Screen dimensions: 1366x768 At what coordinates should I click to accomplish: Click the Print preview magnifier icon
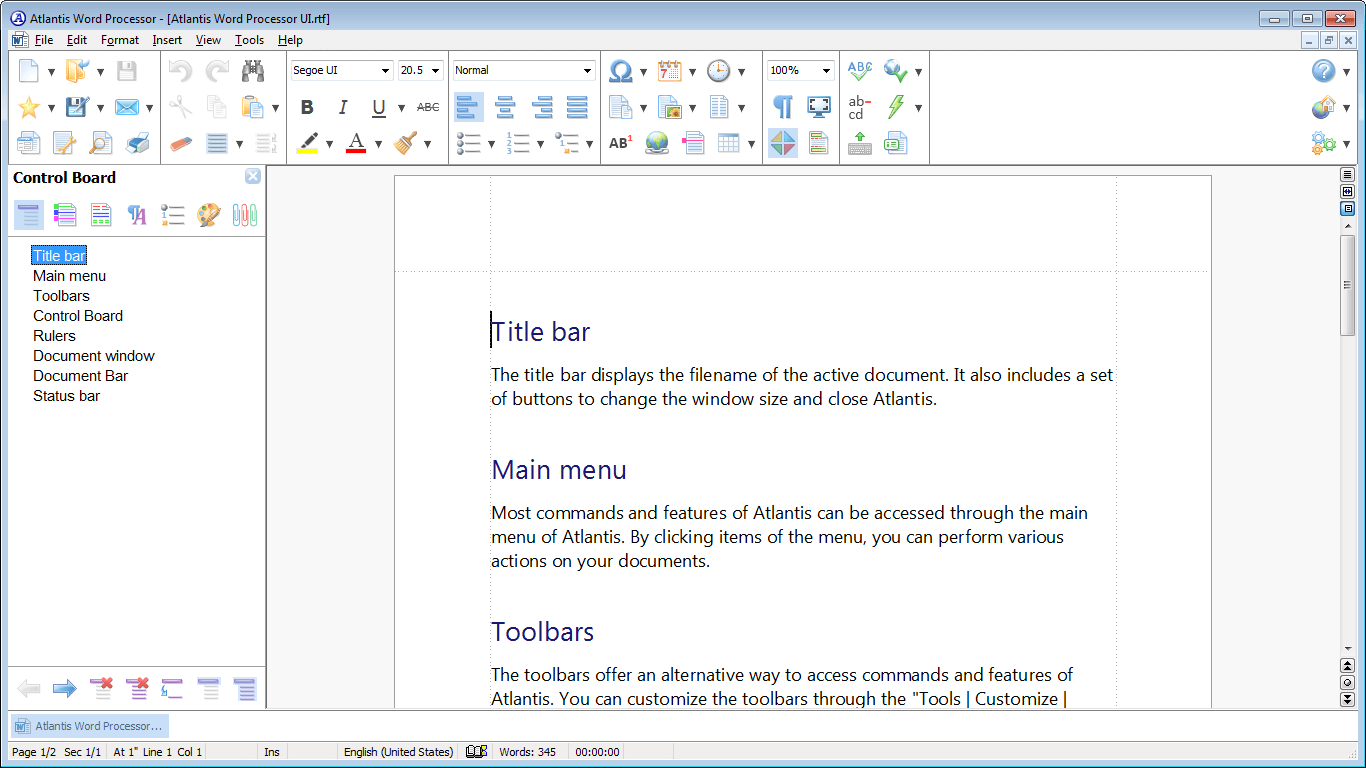[x=101, y=143]
